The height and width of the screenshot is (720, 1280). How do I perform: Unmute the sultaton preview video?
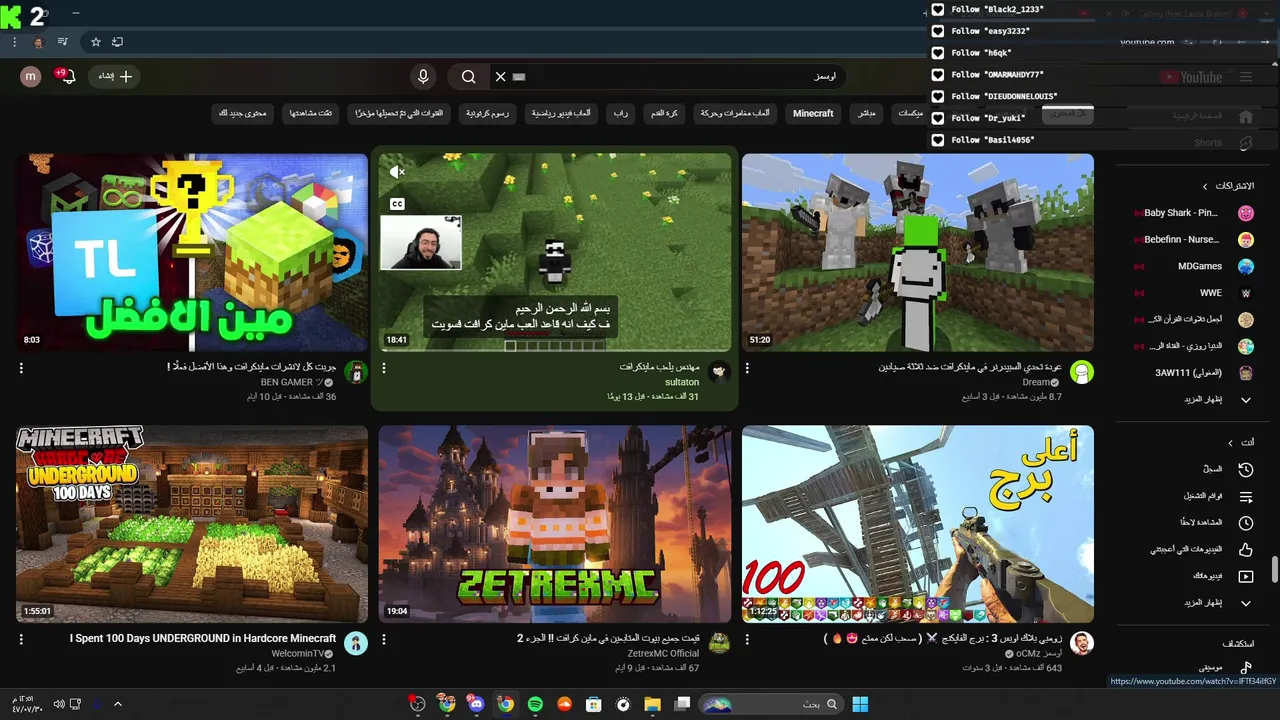tap(397, 172)
